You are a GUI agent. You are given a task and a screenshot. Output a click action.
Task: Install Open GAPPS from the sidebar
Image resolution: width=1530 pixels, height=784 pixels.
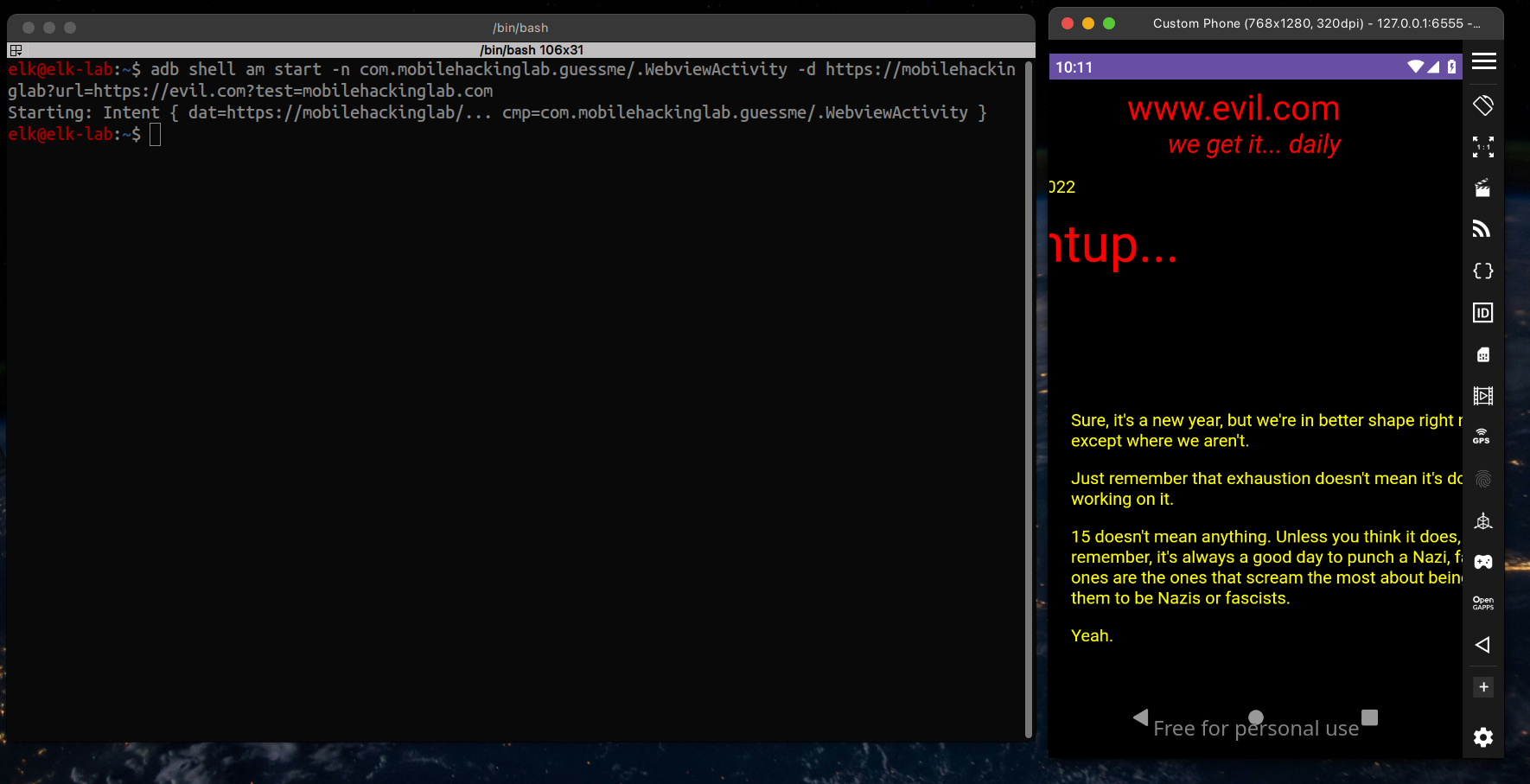pyautogui.click(x=1483, y=603)
